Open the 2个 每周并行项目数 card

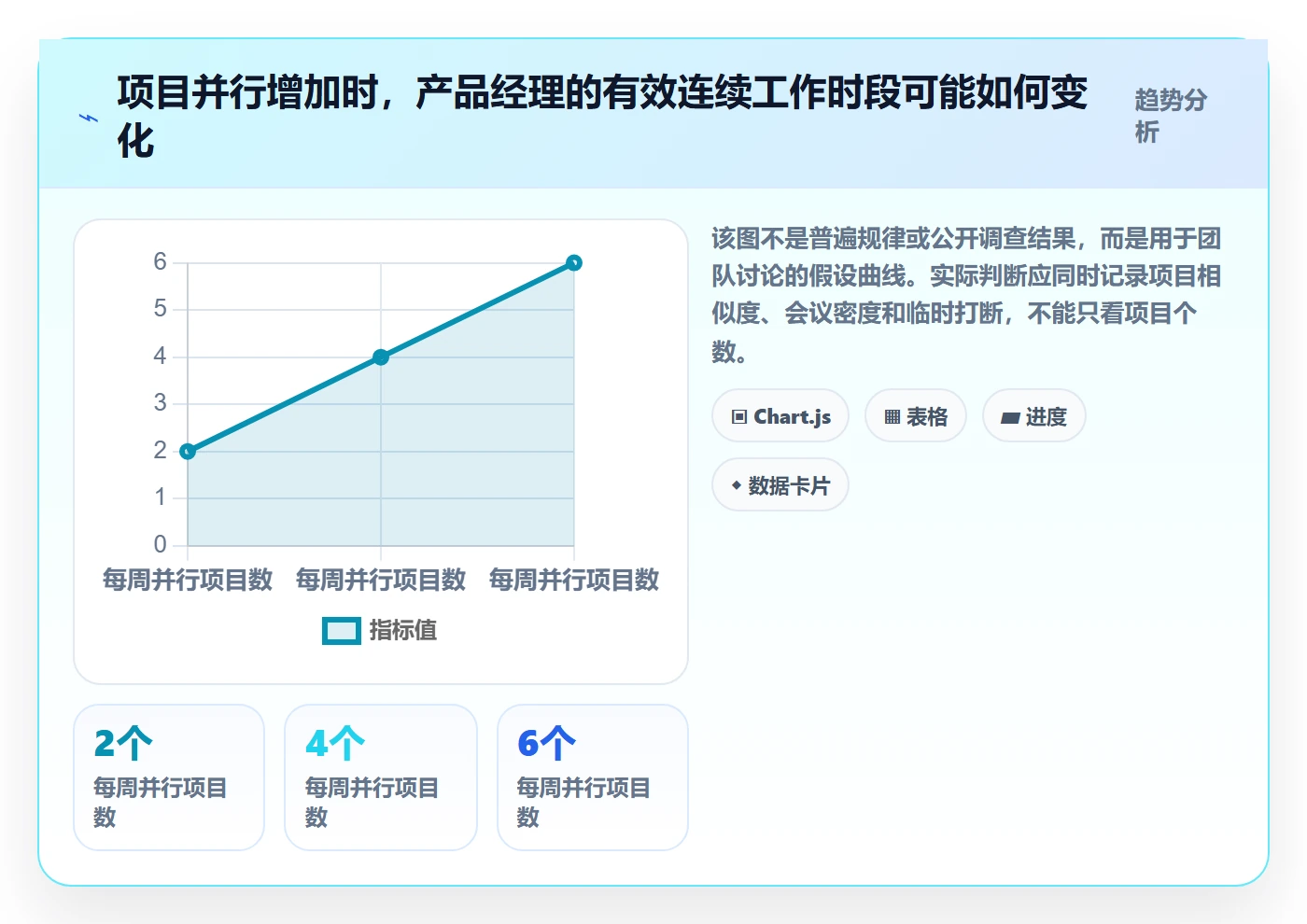(169, 777)
